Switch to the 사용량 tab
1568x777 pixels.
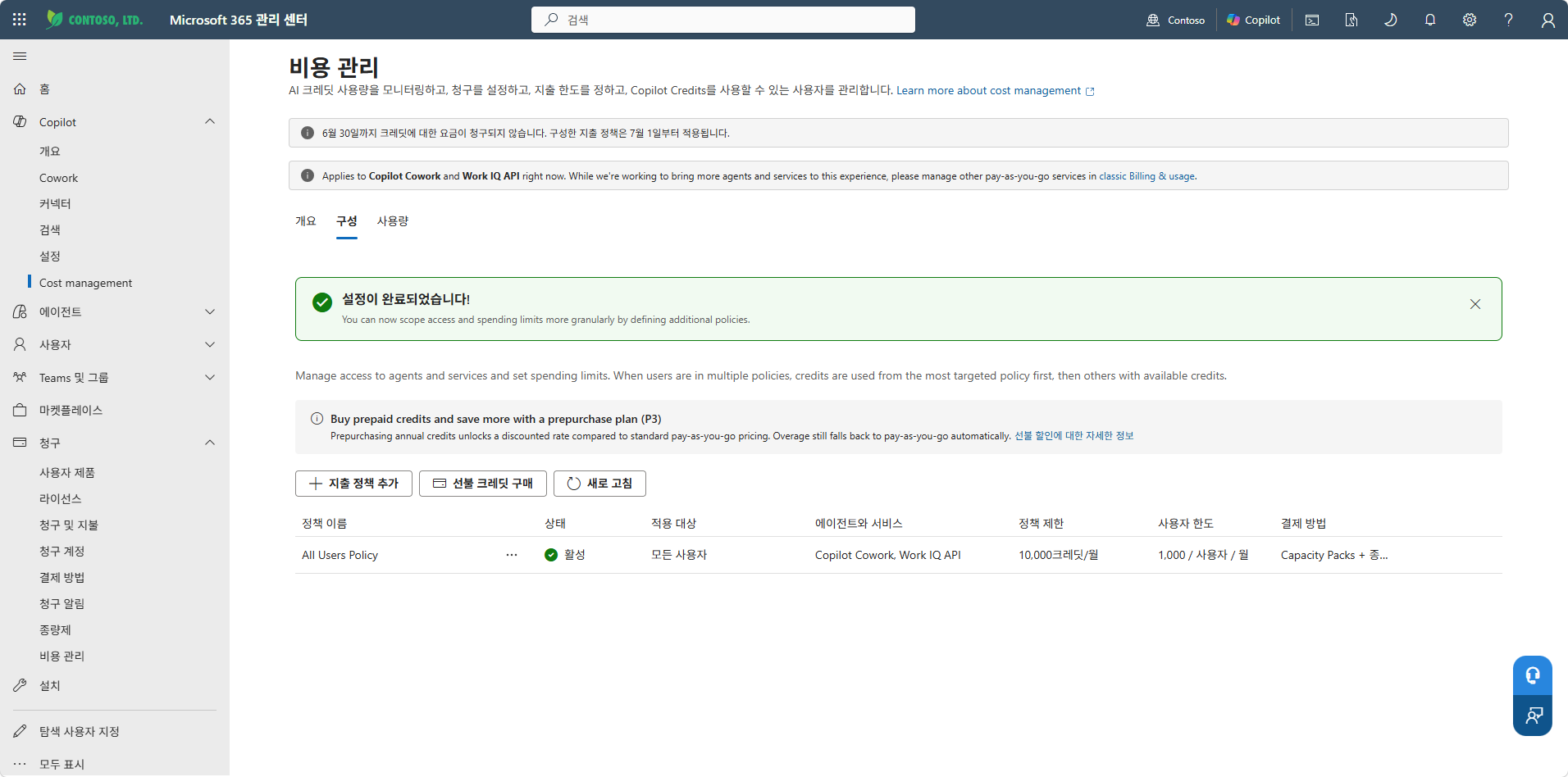[393, 221]
